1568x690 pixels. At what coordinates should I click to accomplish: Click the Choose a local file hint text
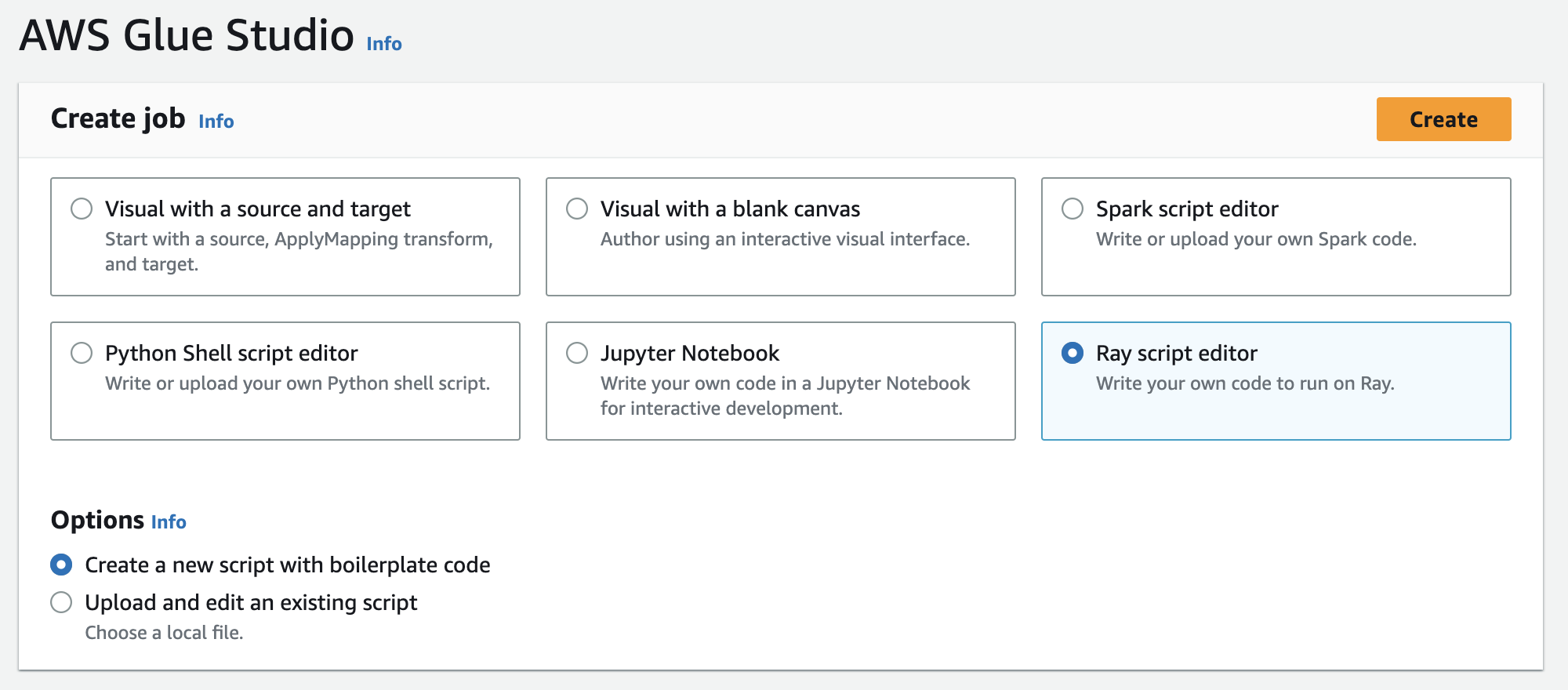164,633
